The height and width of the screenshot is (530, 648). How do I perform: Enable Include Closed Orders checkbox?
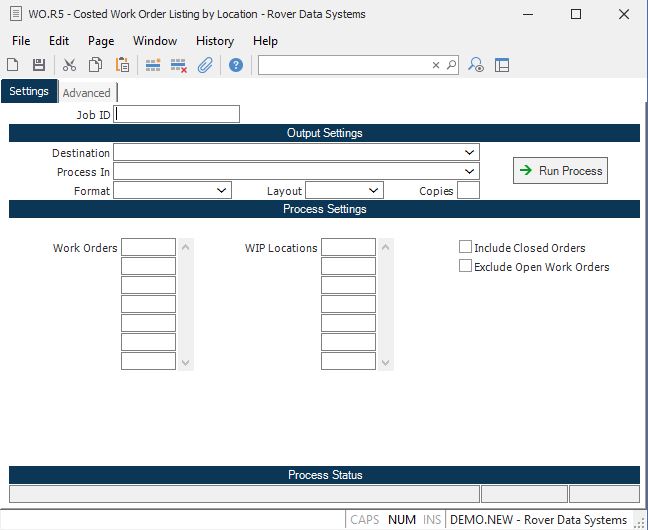[x=465, y=247]
